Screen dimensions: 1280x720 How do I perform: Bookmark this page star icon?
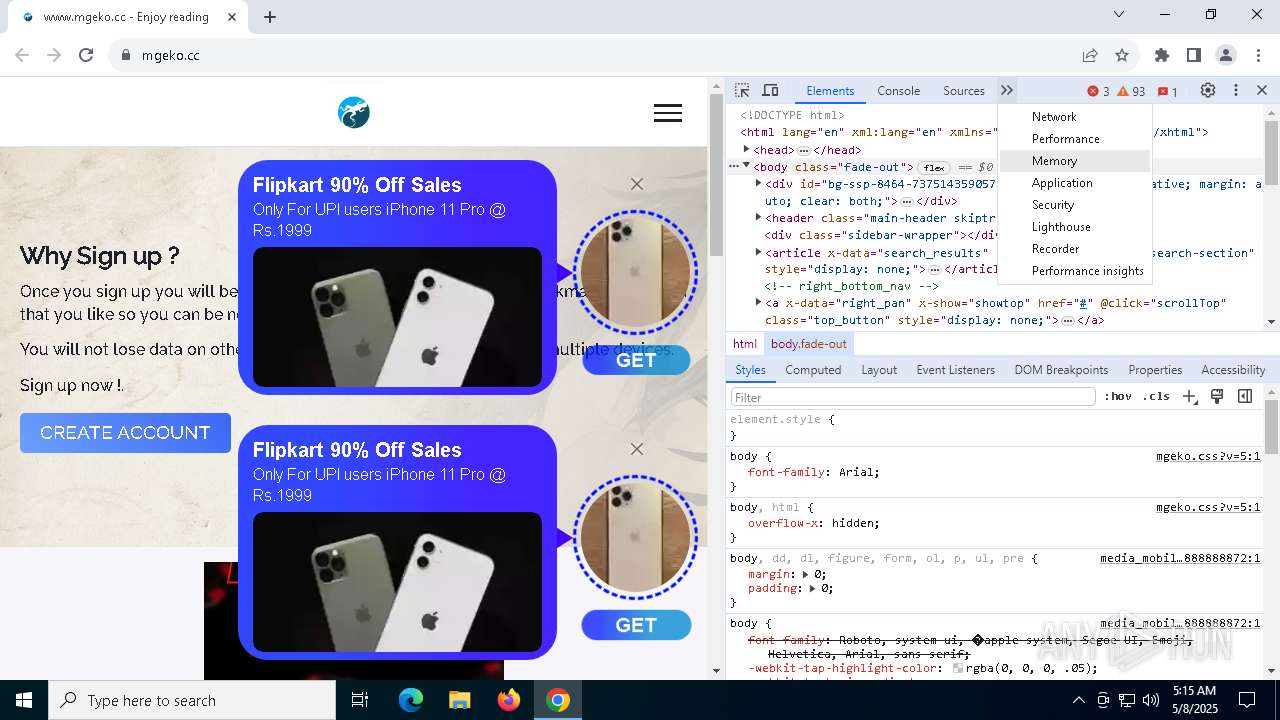coord(1122,55)
